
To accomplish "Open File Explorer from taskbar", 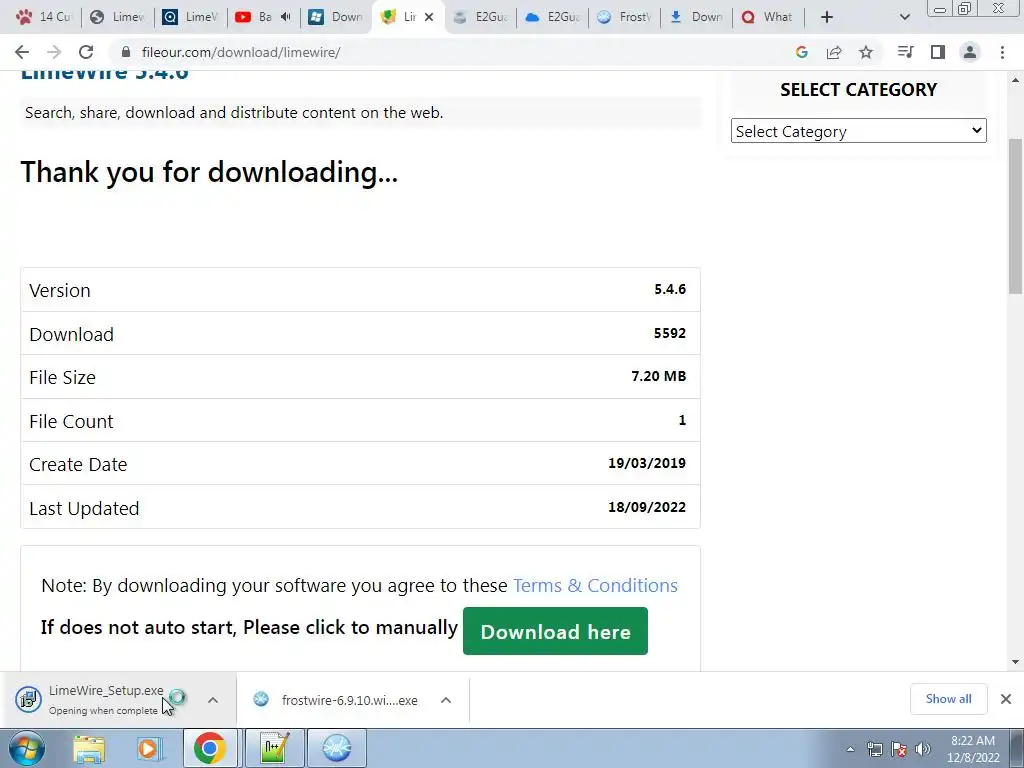I will click(89, 748).
